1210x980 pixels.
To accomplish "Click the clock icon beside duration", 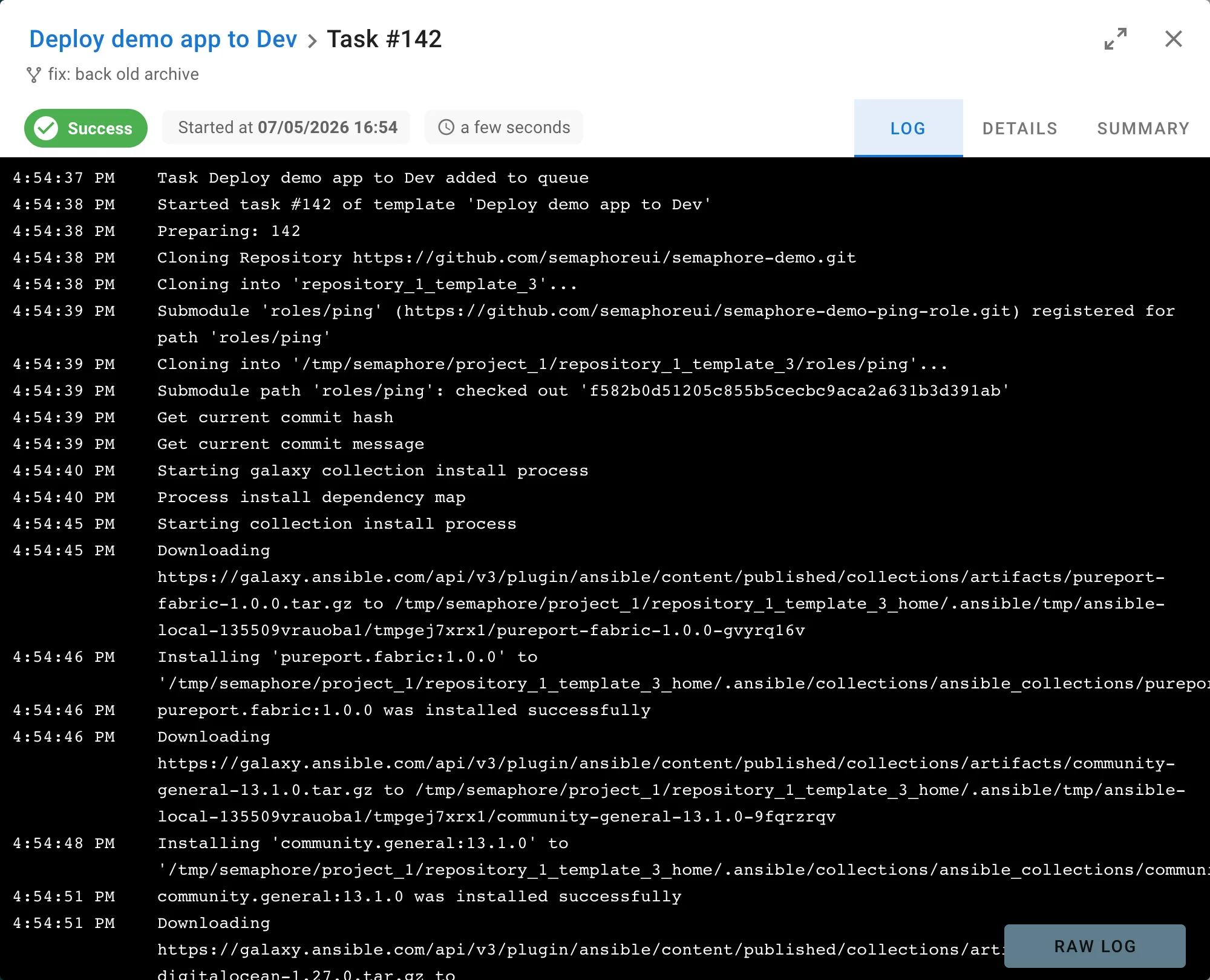I will pos(446,127).
